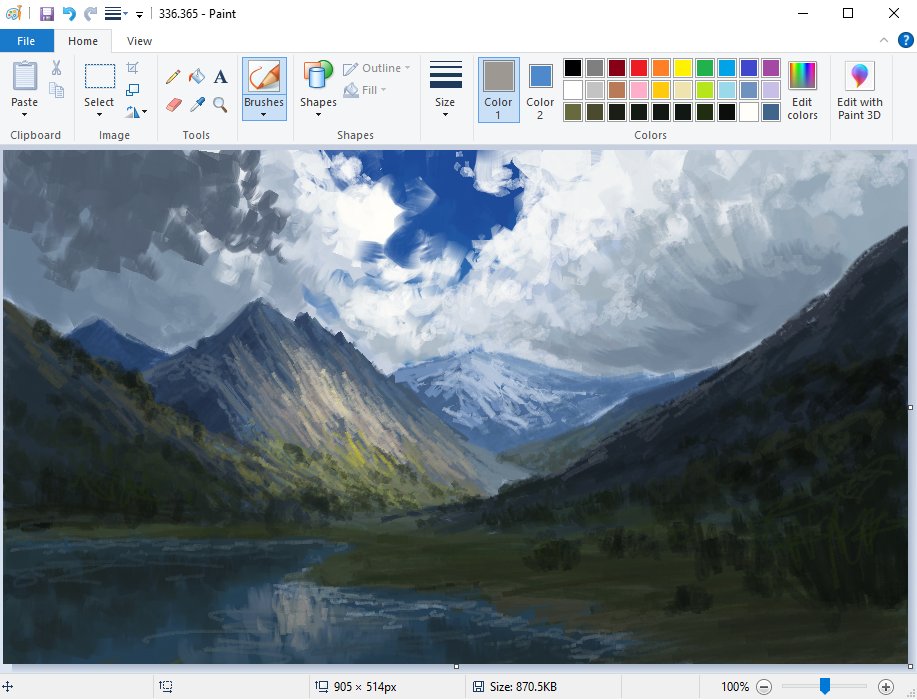The width and height of the screenshot is (917, 700).
Task: Pick the white color swatch
Action: coord(573,90)
